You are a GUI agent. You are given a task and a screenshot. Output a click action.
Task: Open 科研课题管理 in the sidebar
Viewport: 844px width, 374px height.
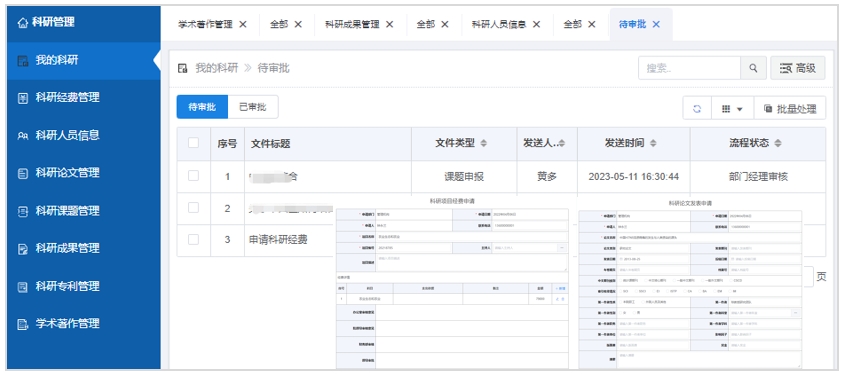[x=84, y=211]
